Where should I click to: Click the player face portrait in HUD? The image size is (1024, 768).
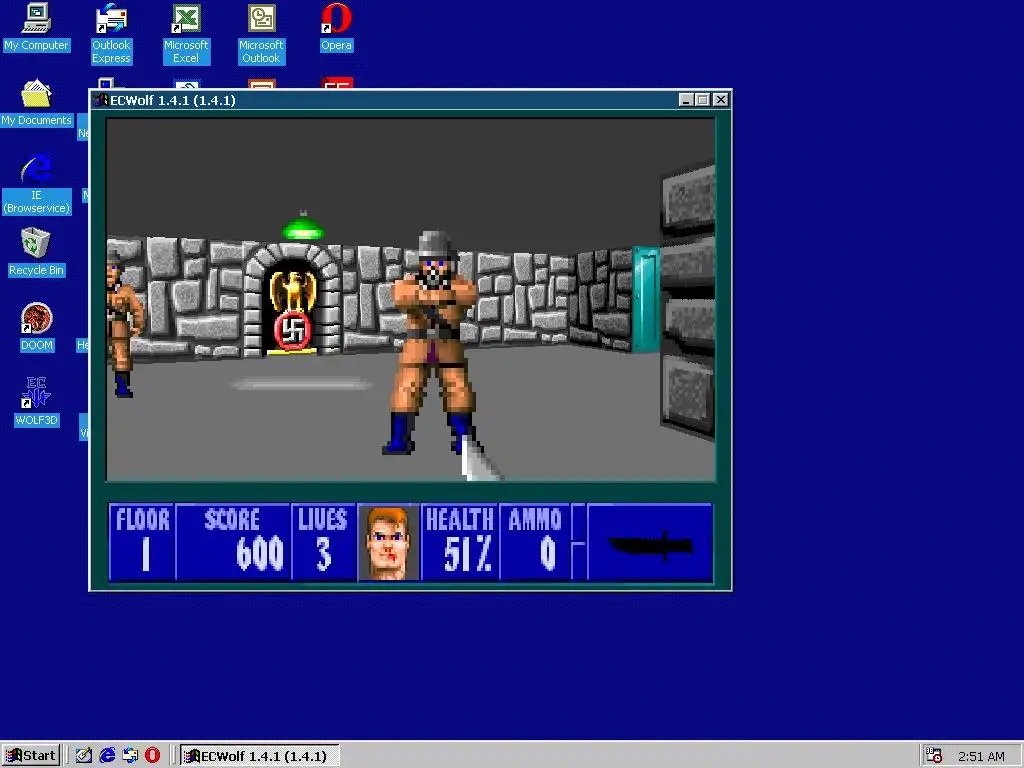[x=389, y=543]
